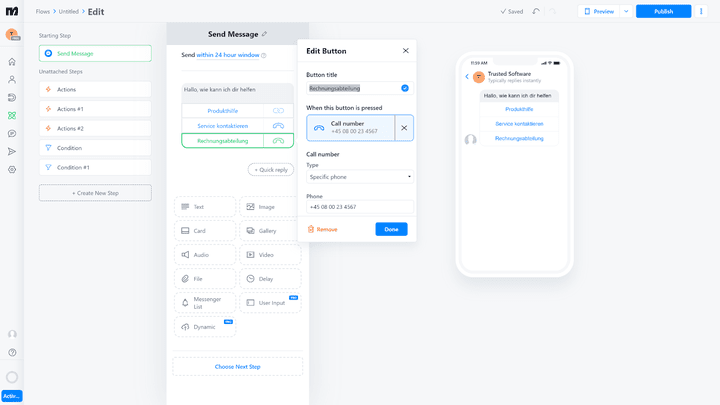Open the more options menu beside Publish
Screen dimensions: 720x405
click(701, 11)
